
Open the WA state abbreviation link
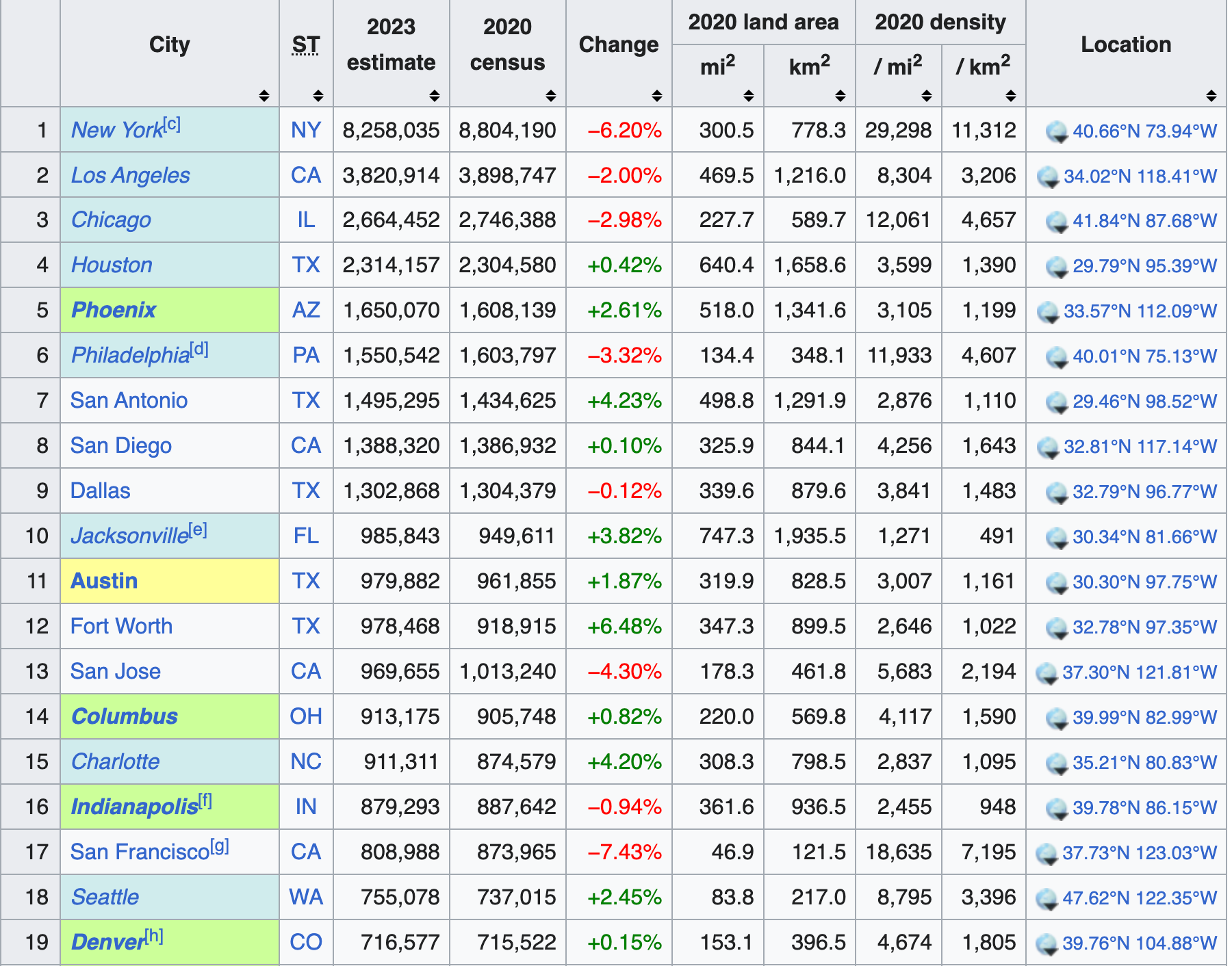tap(306, 897)
